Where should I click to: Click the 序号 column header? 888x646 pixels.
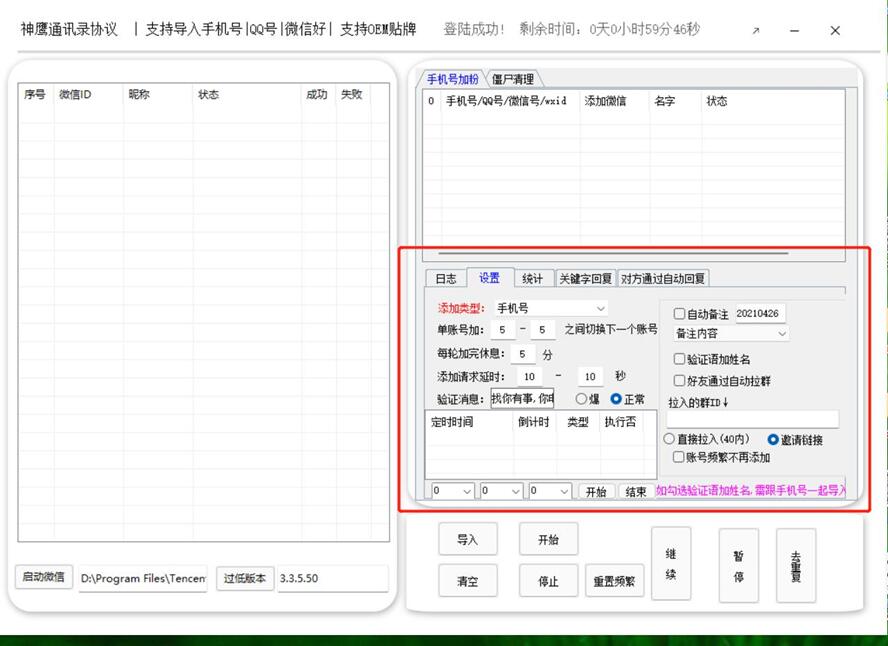click(35, 95)
